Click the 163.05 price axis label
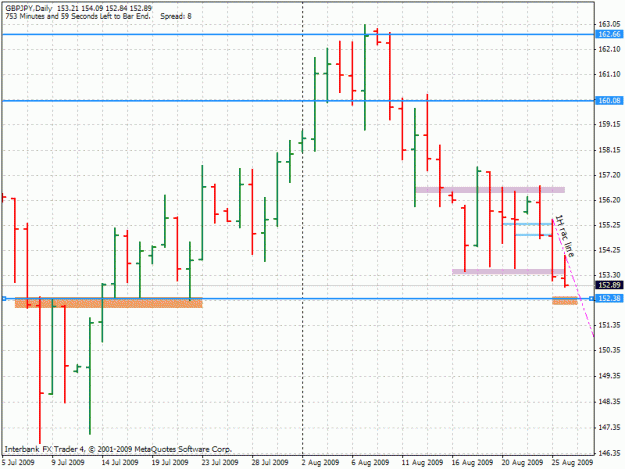625x469 pixels. tap(609, 24)
